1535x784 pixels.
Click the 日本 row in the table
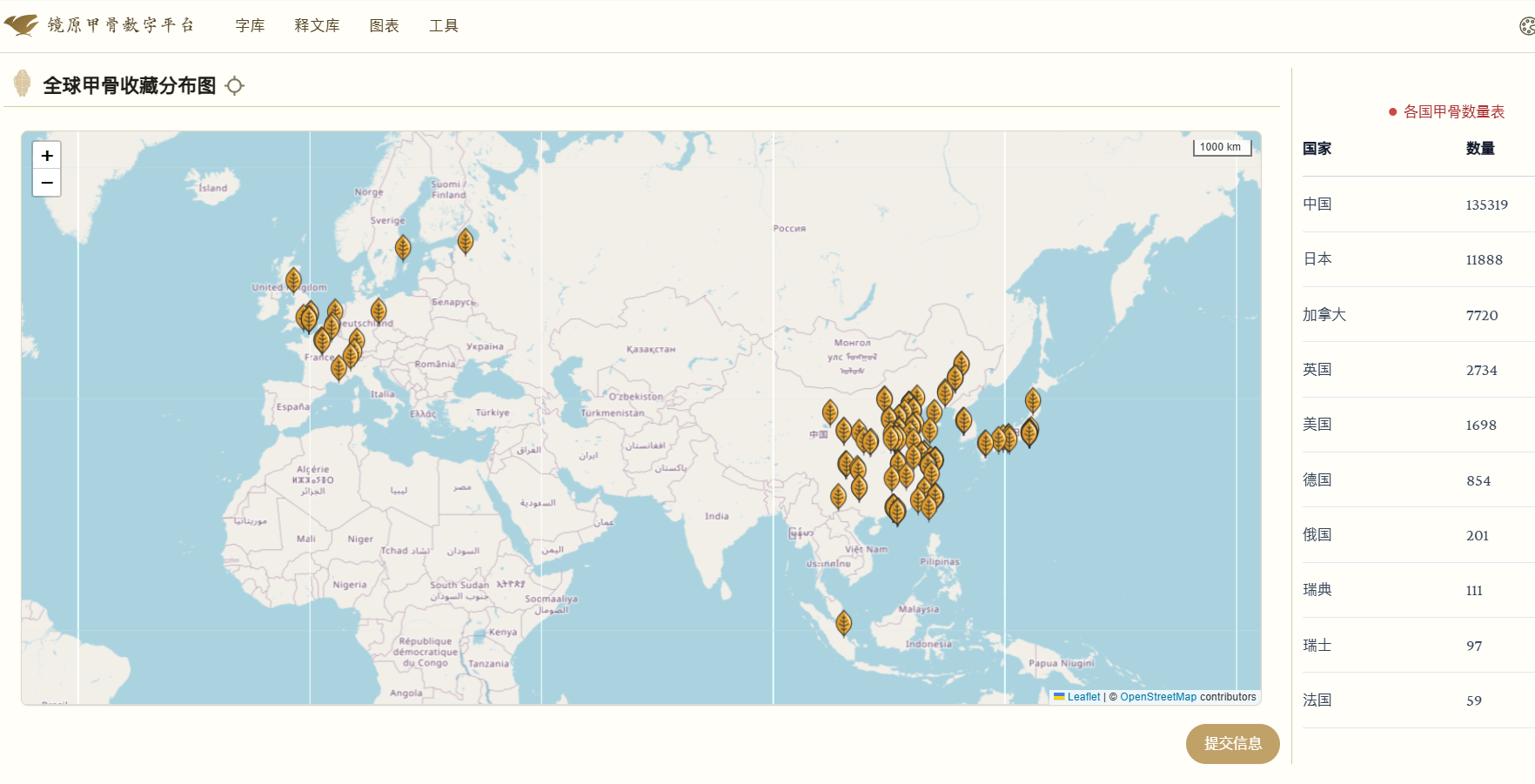[1418, 259]
